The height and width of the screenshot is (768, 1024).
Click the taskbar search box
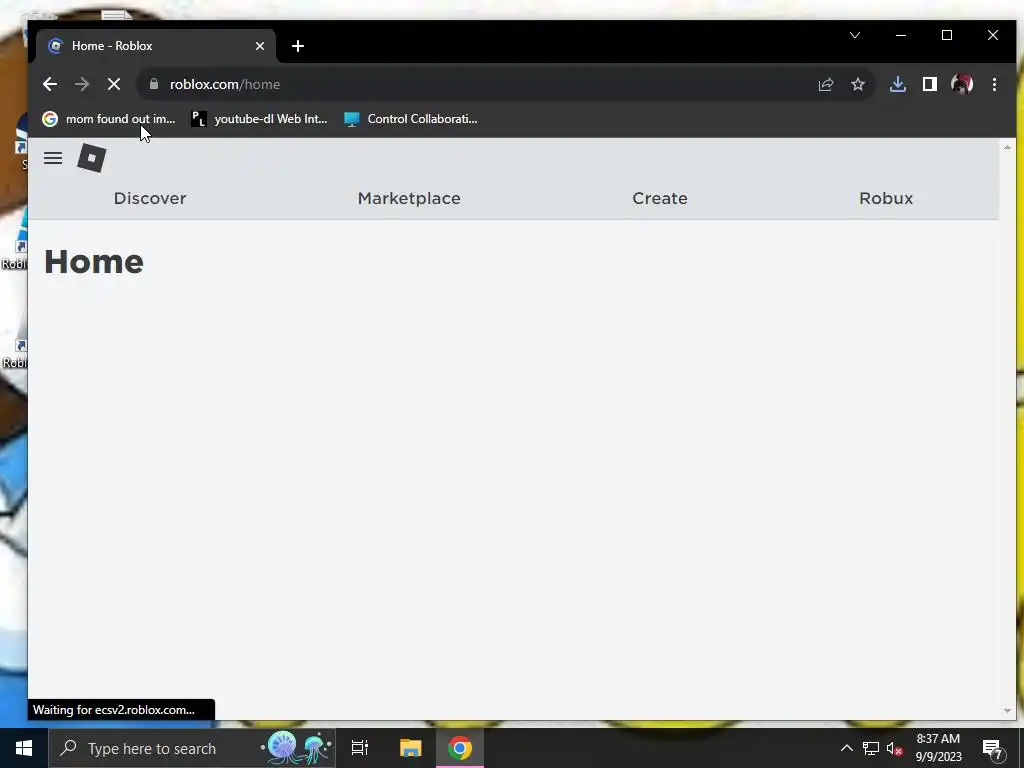[192, 748]
